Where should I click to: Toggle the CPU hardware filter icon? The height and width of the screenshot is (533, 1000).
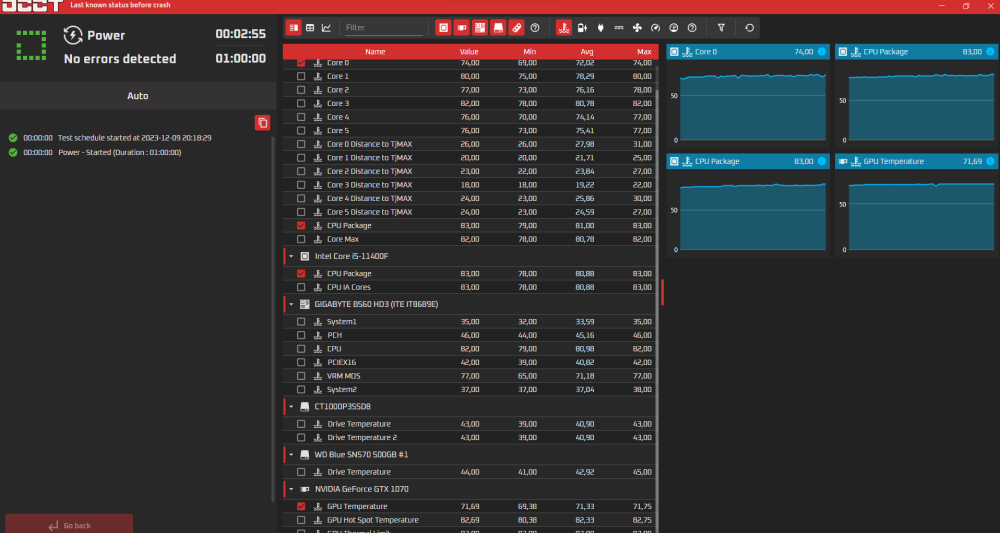(444, 27)
